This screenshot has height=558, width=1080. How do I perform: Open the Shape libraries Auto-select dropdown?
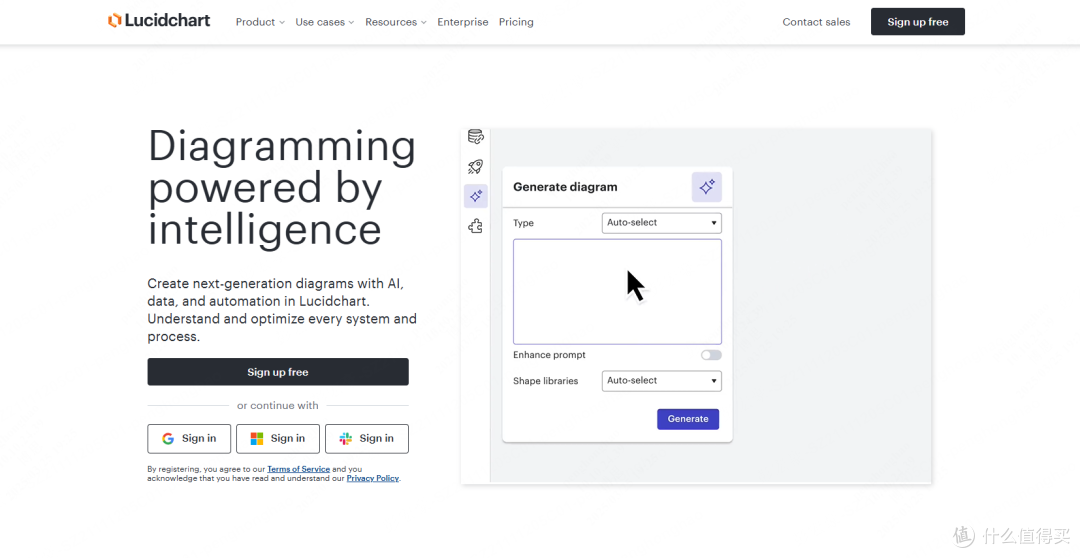tap(662, 380)
